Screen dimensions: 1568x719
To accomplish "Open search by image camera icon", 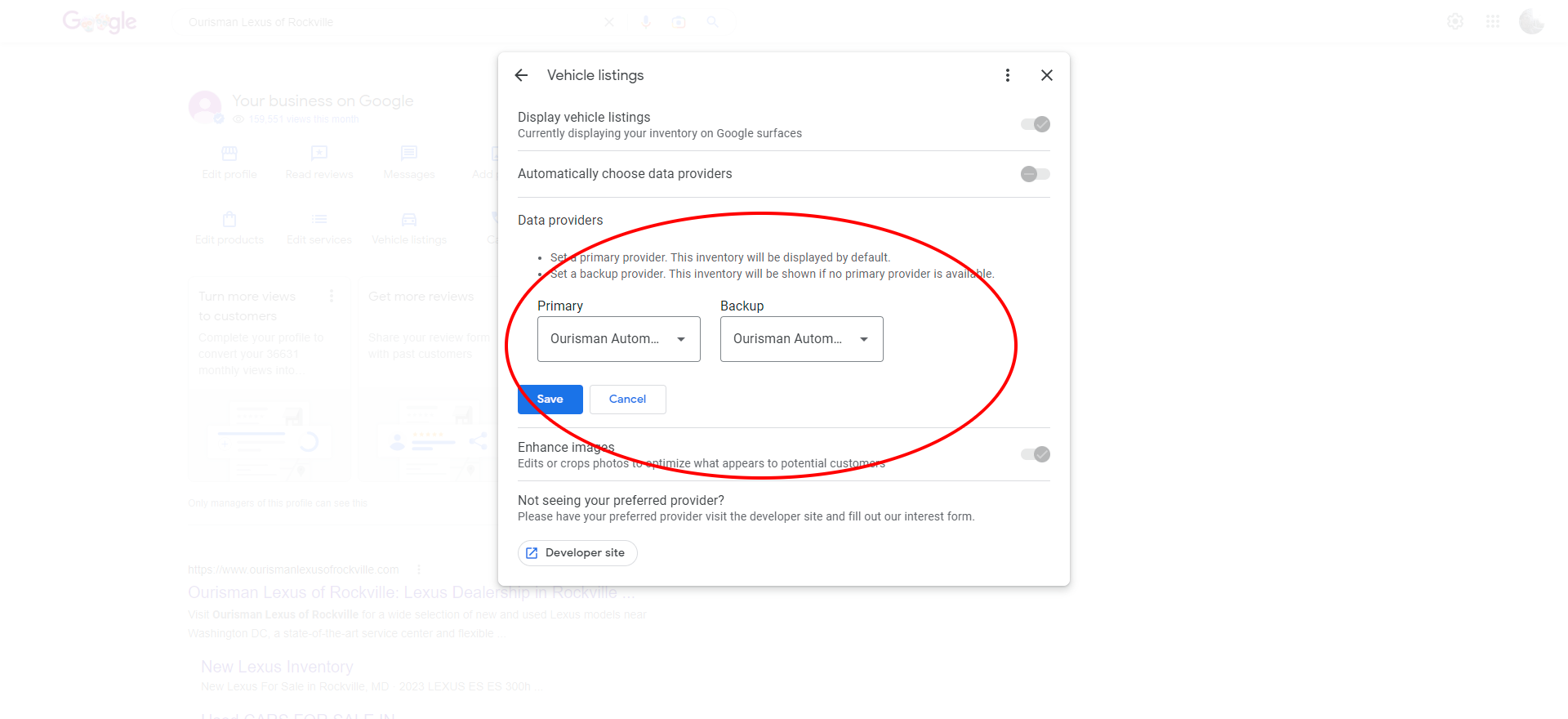I will (679, 22).
